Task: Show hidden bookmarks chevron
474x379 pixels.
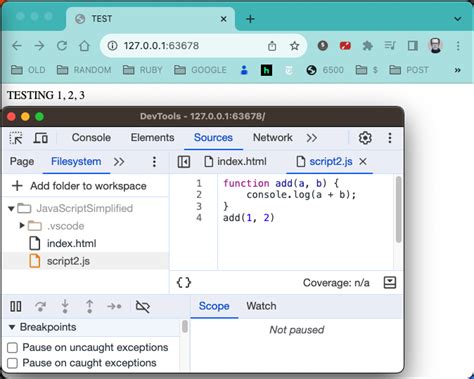Action: click(x=458, y=70)
